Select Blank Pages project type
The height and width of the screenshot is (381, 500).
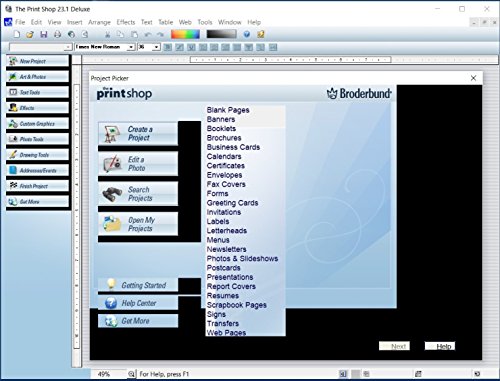pyautogui.click(x=228, y=110)
